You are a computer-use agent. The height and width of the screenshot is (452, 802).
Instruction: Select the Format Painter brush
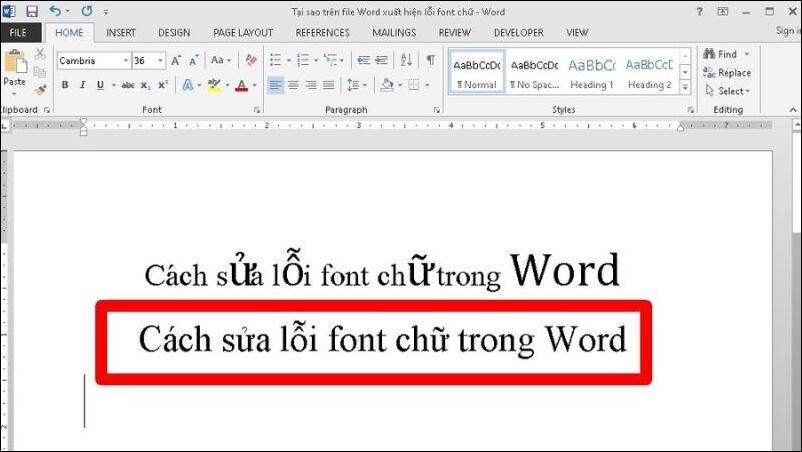click(40, 91)
